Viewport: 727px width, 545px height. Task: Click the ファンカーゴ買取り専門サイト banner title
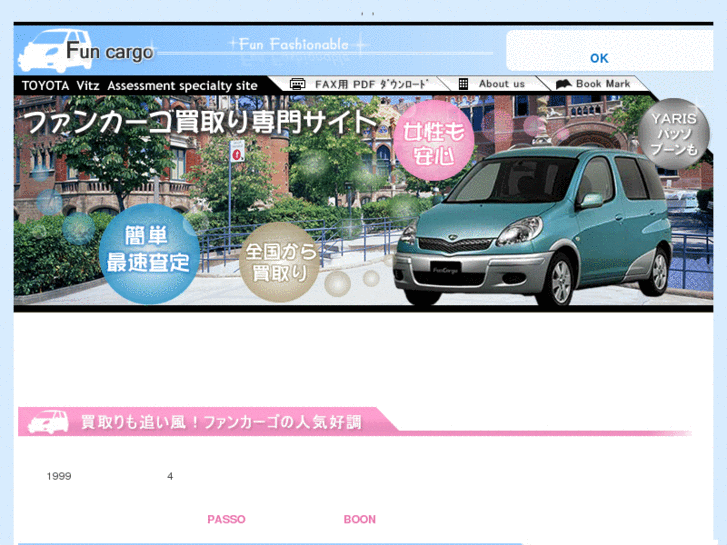click(202, 122)
